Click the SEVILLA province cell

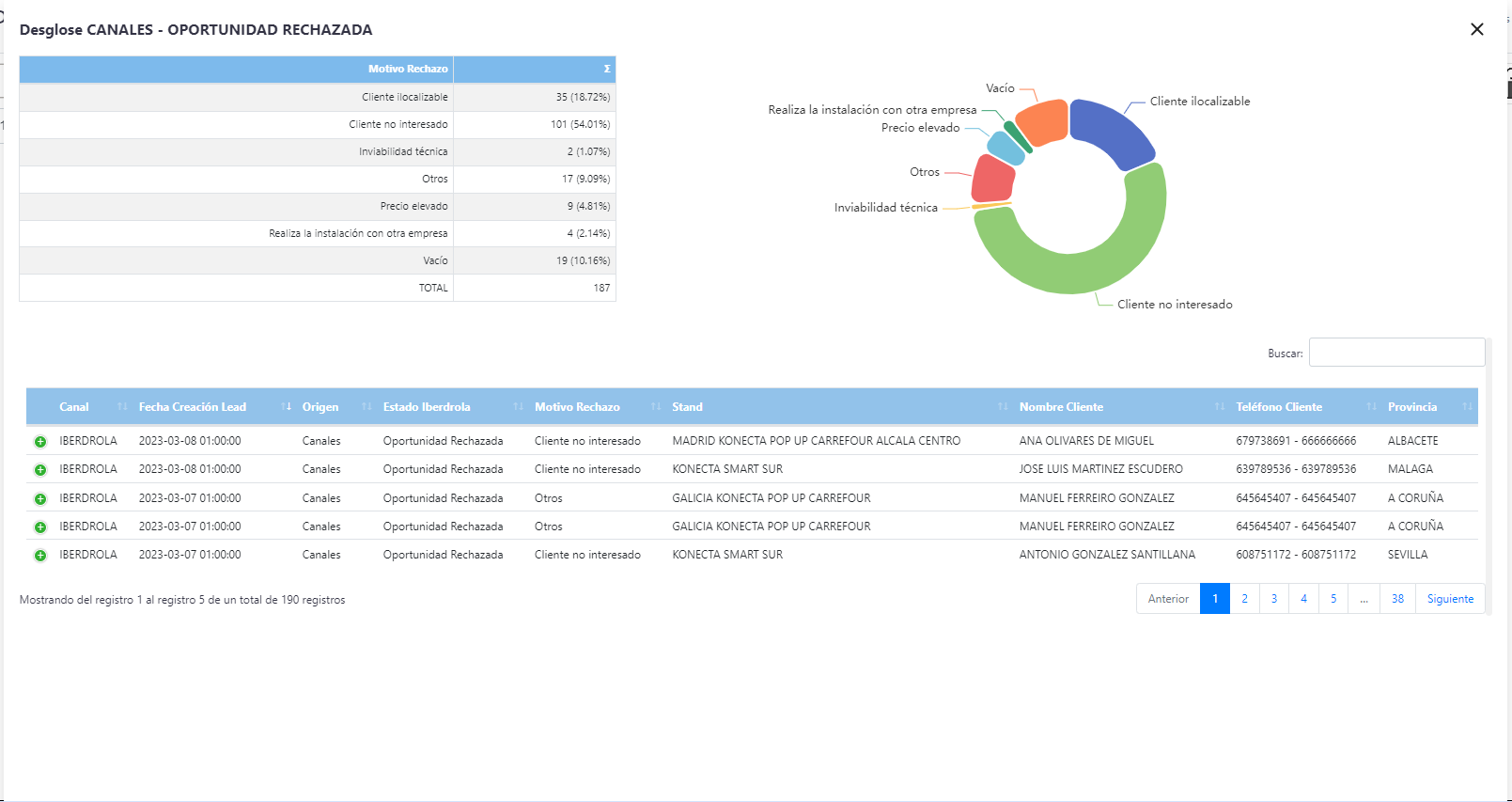coord(1408,555)
